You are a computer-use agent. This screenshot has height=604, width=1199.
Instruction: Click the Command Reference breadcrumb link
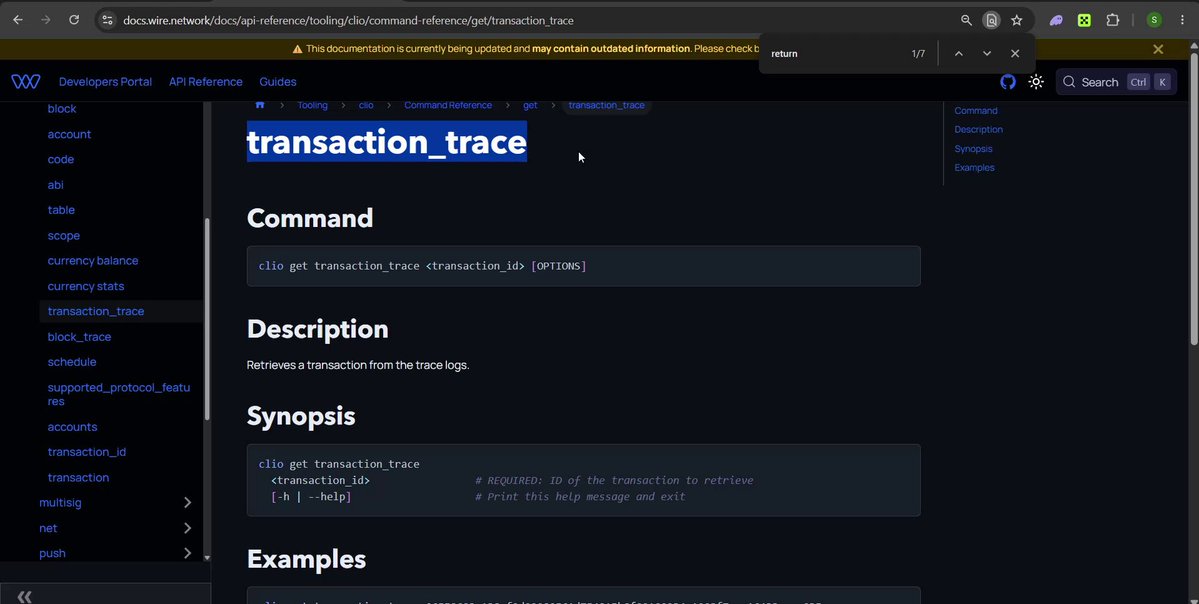448,105
